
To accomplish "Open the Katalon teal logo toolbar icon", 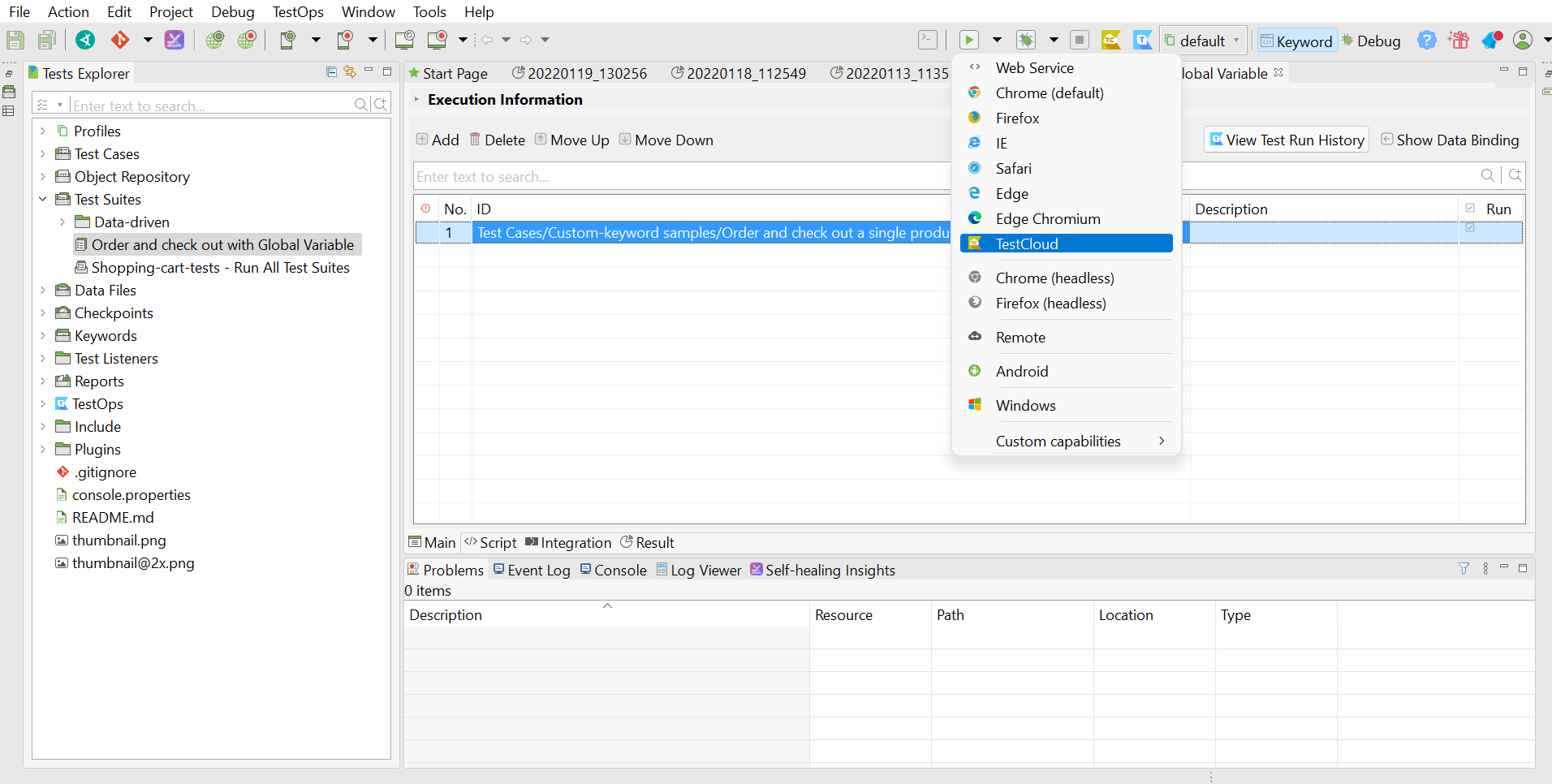I will [x=86, y=40].
